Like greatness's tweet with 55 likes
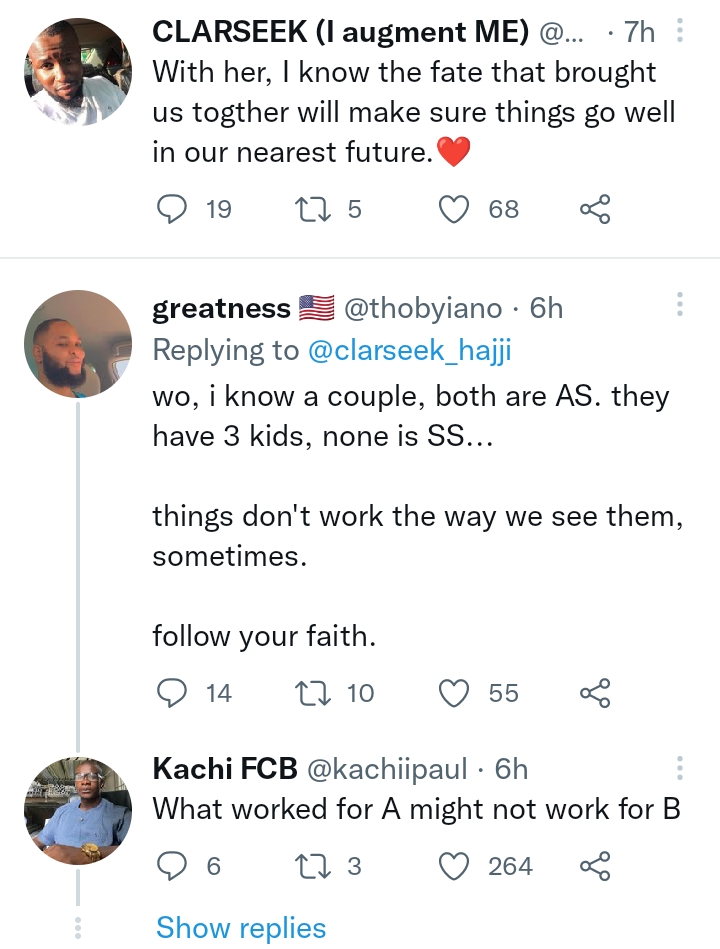720x949 pixels. tap(456, 693)
